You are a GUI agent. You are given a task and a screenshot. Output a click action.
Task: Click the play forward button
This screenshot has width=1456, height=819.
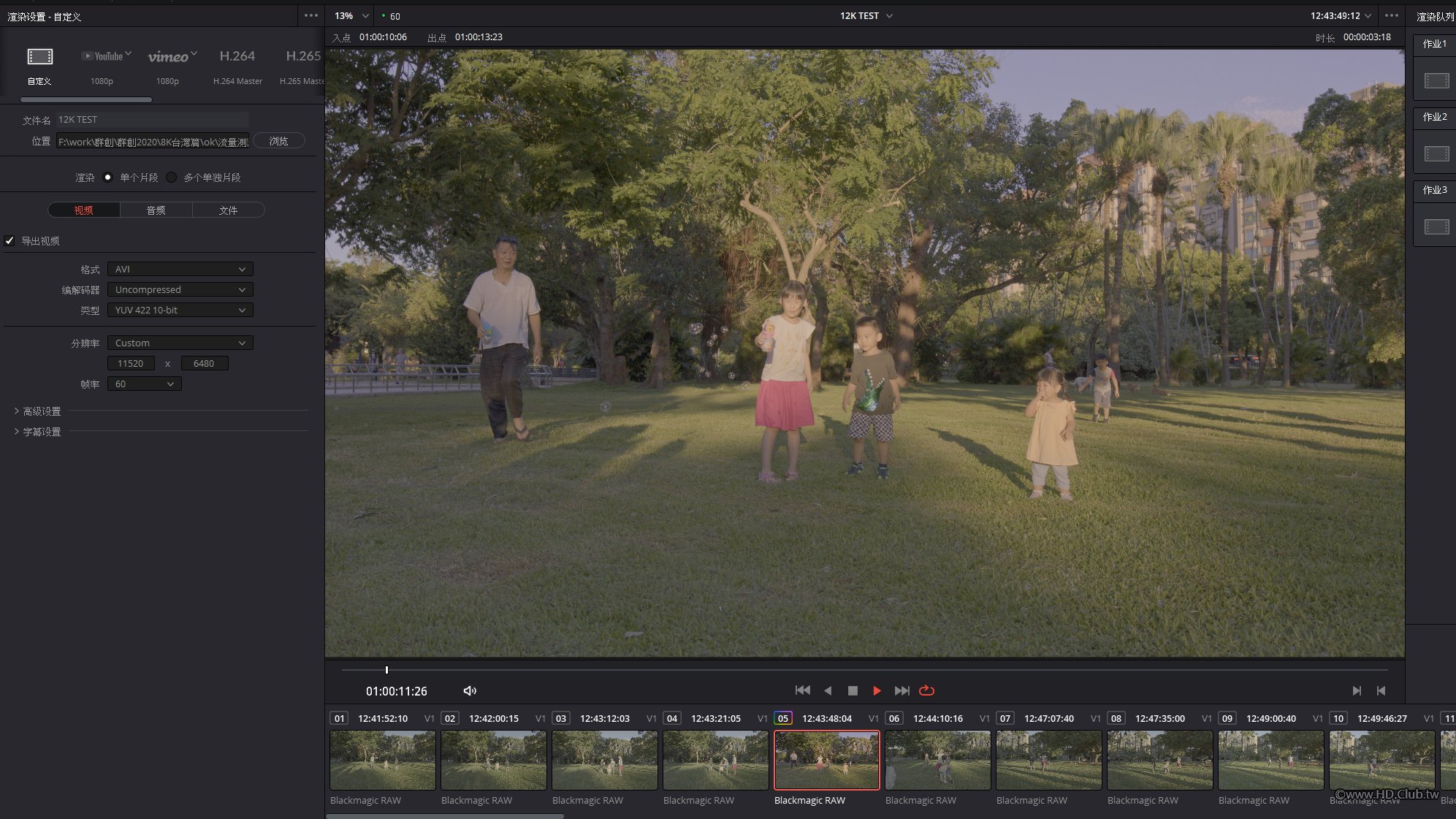click(877, 690)
